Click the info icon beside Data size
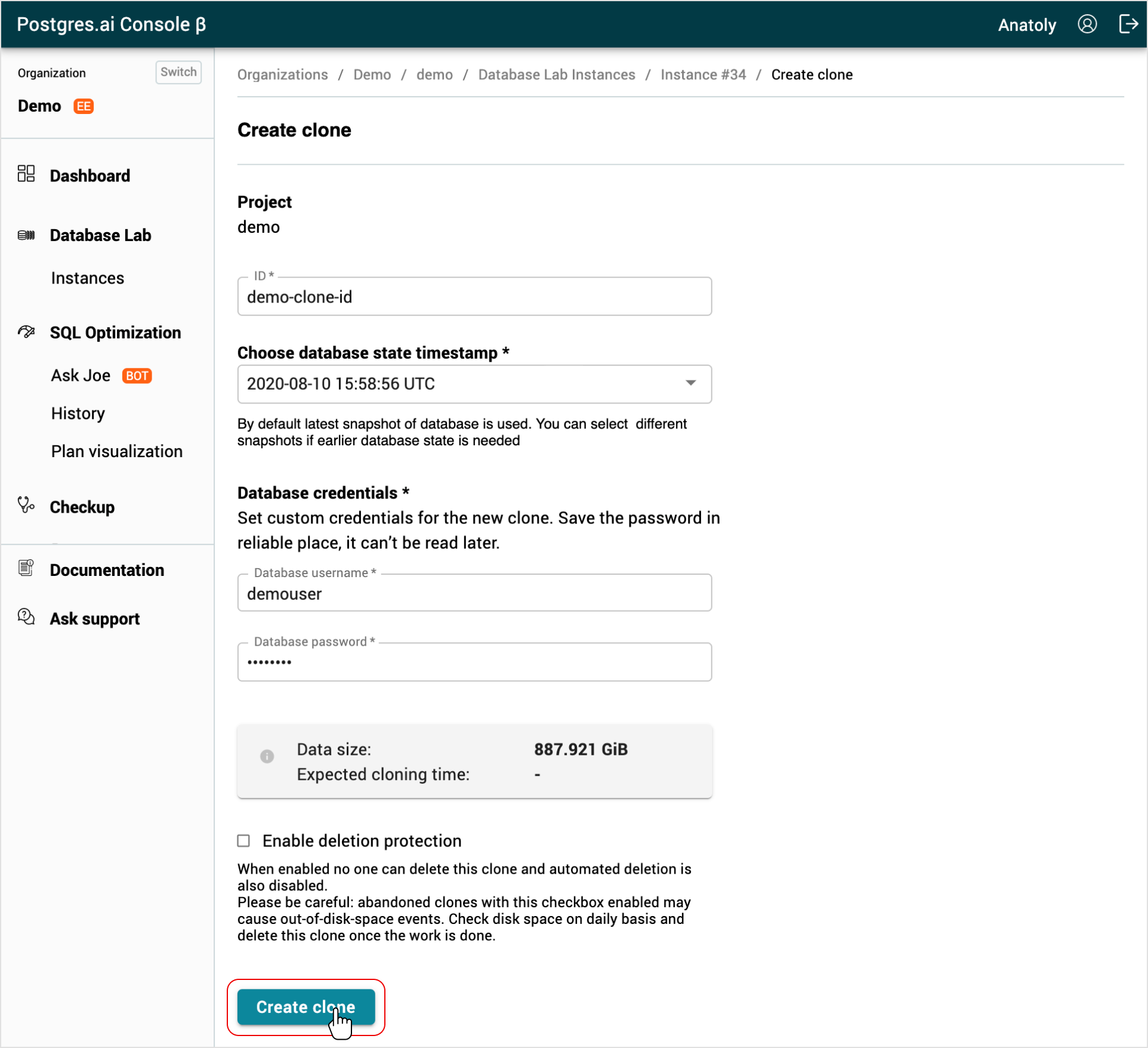This screenshot has height=1048, width=1148. pyautogui.click(x=267, y=756)
